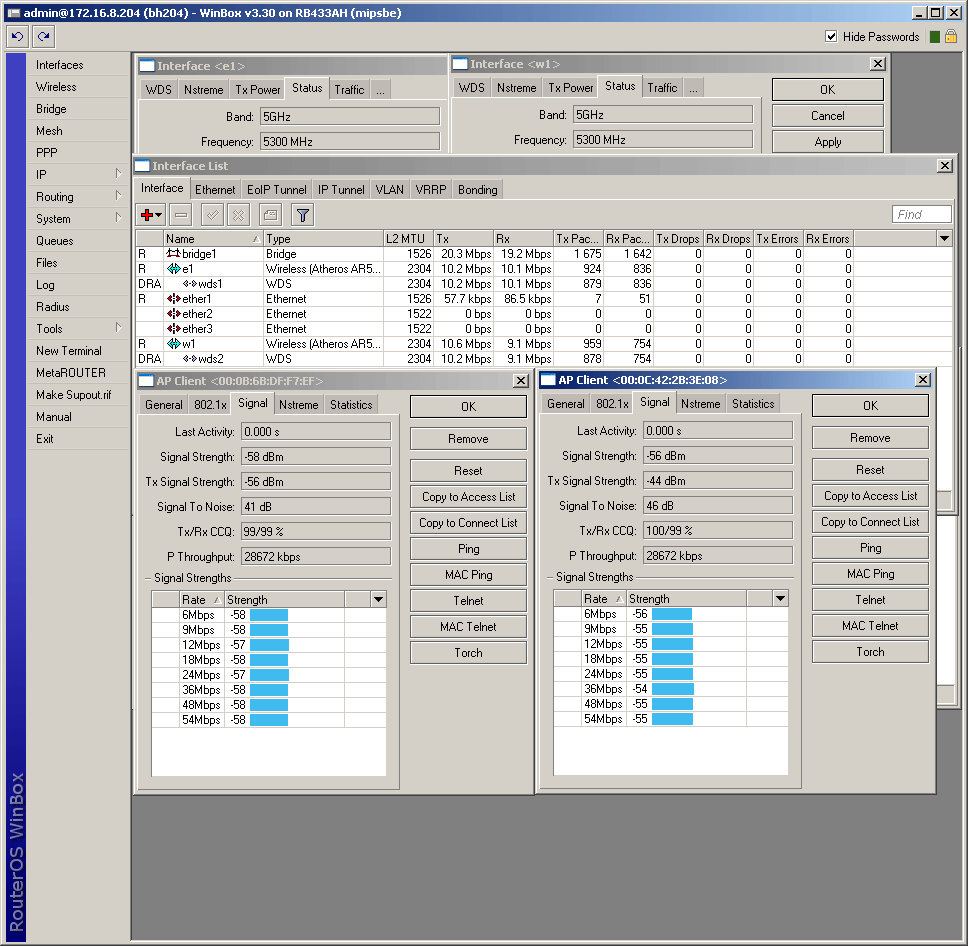Screen dimensions: 968x946
Task: Click Copy to Access List in the left AP Client
Action: (468, 497)
